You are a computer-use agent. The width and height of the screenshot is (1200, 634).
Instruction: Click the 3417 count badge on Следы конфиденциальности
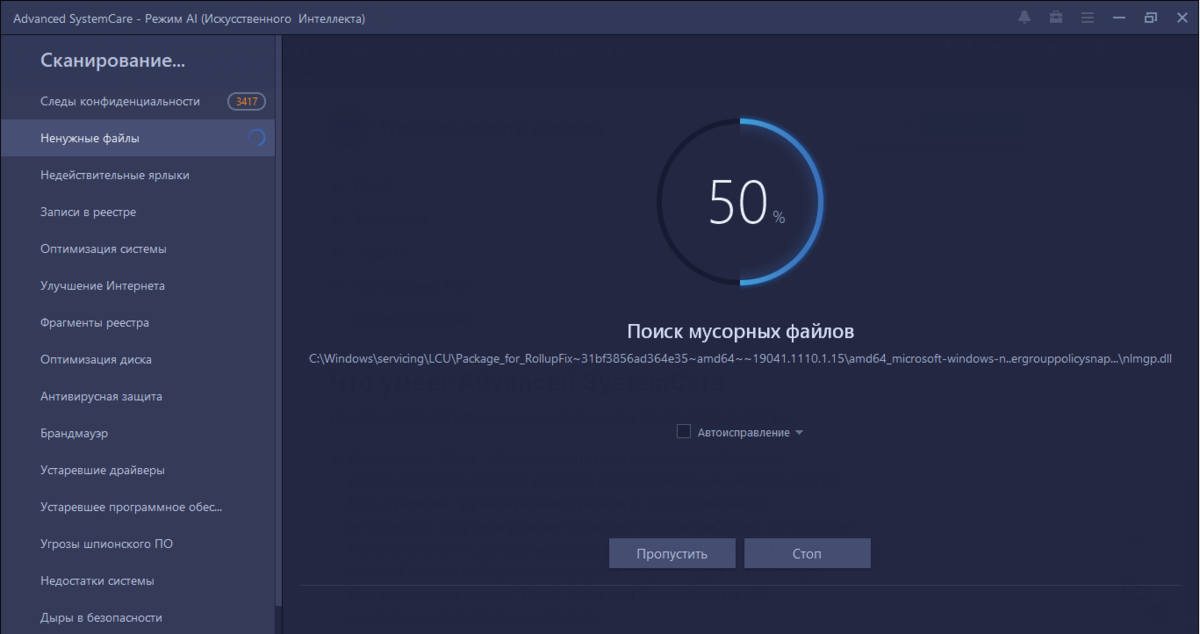point(246,101)
